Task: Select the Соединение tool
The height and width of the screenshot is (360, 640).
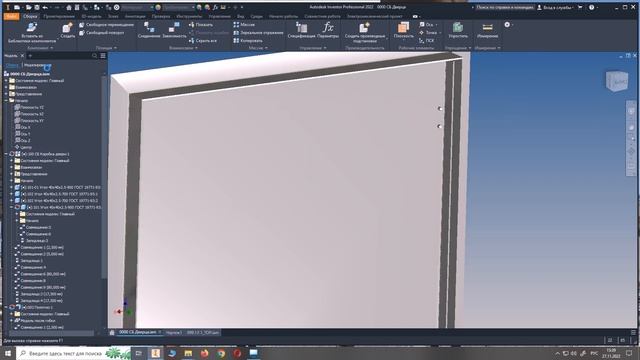Action: 149,30
